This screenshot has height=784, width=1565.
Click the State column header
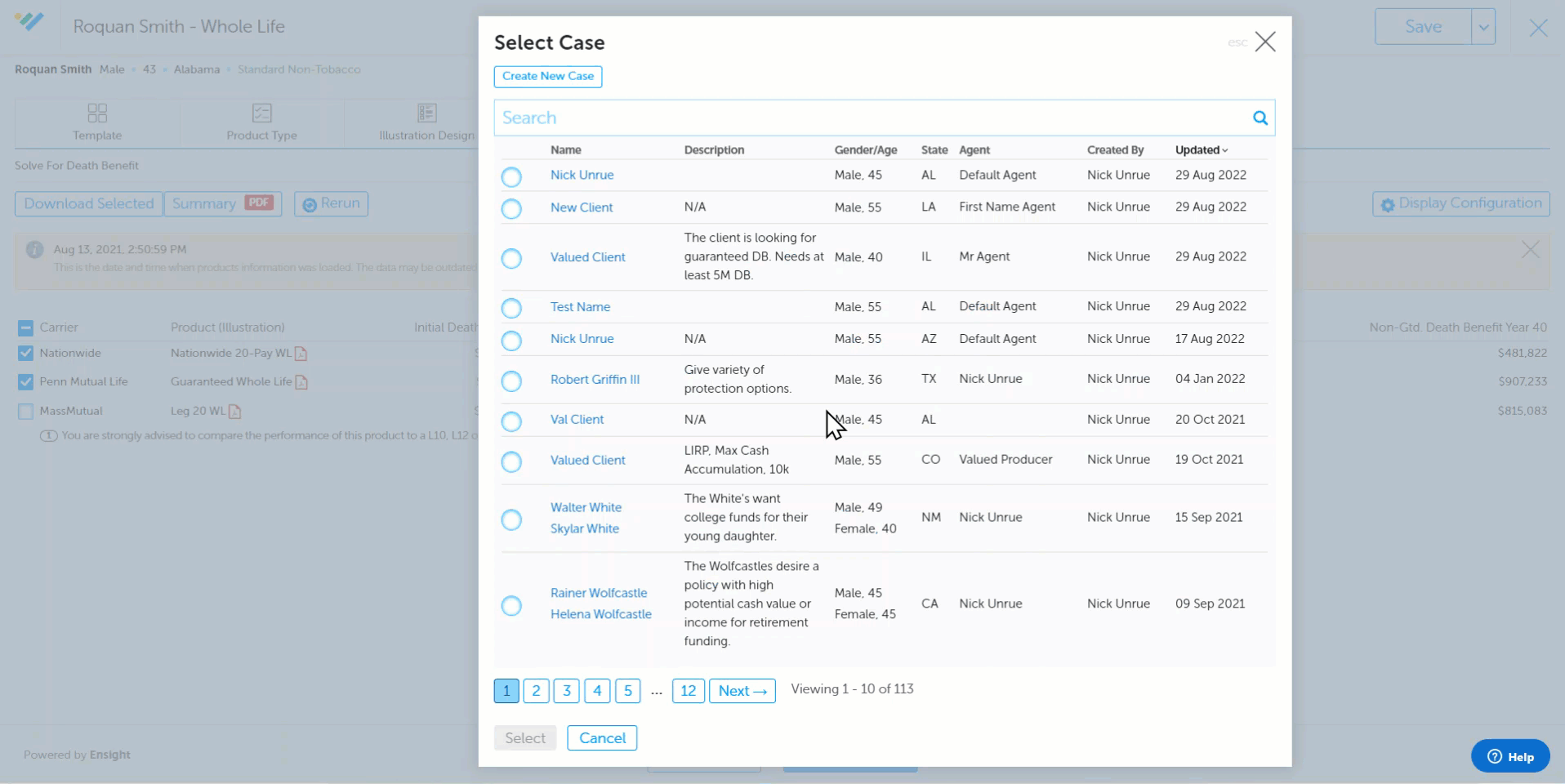click(x=934, y=149)
